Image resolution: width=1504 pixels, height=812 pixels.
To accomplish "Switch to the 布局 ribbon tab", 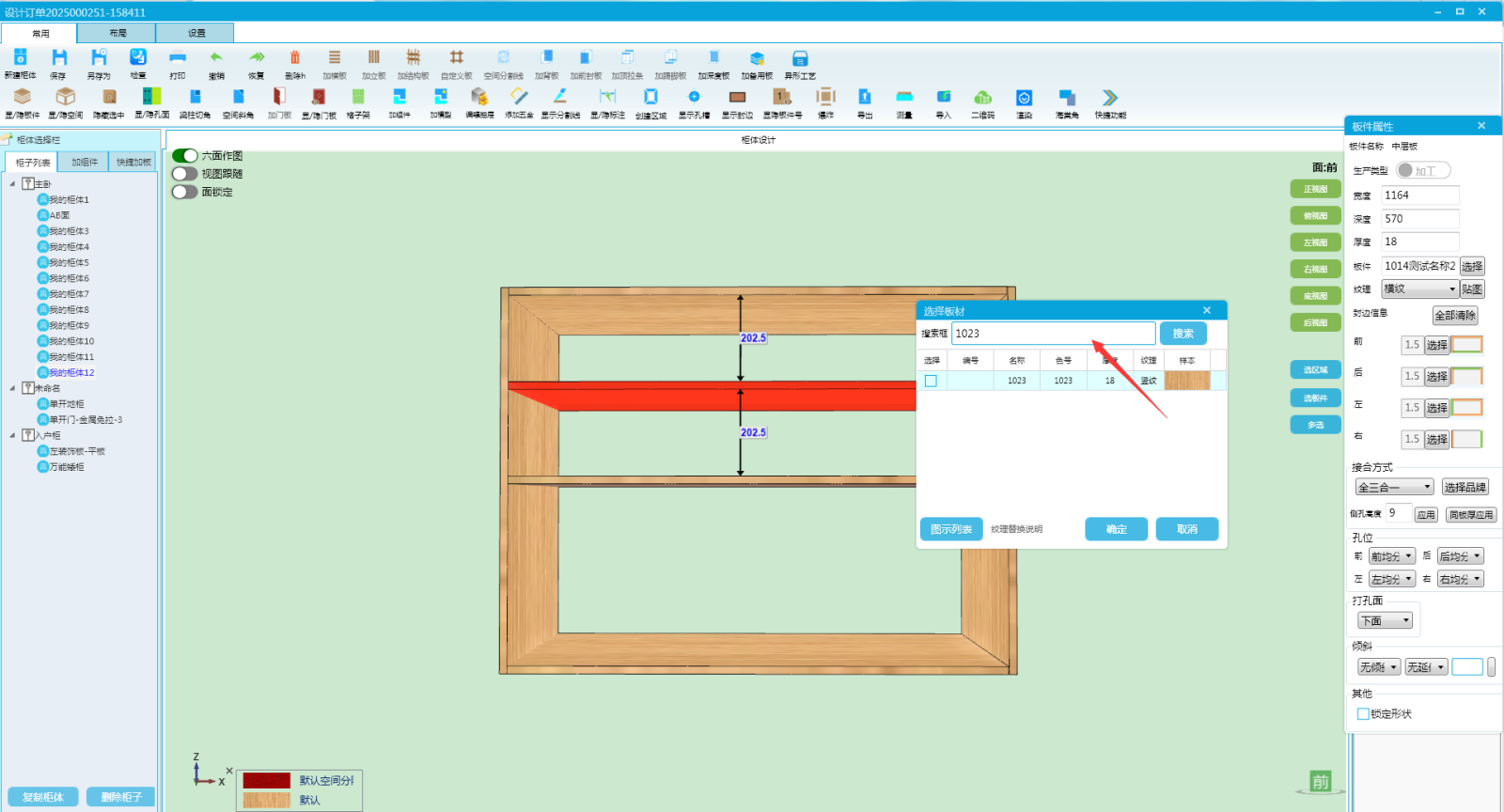I will (117, 33).
